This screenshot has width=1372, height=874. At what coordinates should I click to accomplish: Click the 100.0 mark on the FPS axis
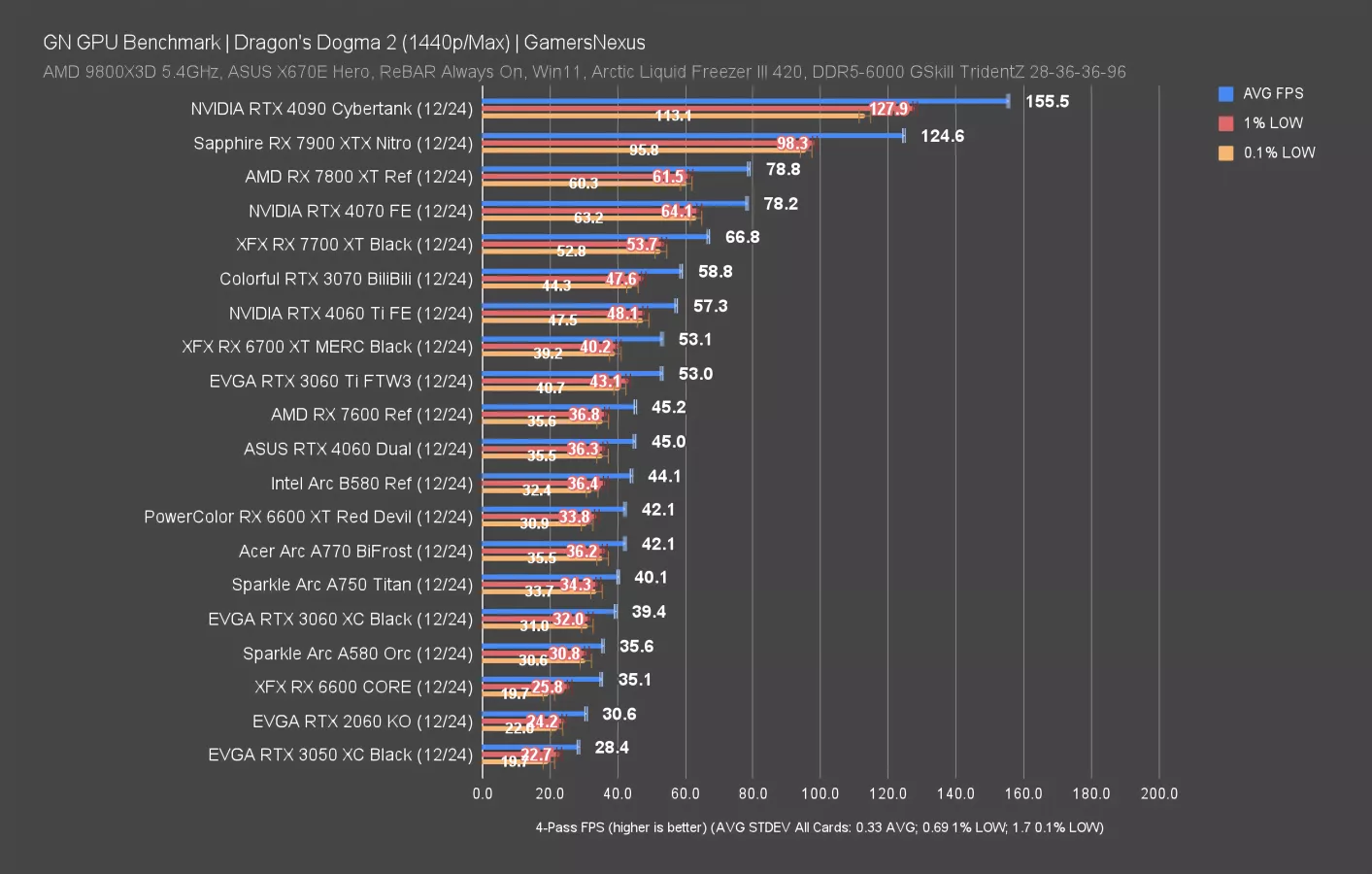pyautogui.click(x=820, y=793)
